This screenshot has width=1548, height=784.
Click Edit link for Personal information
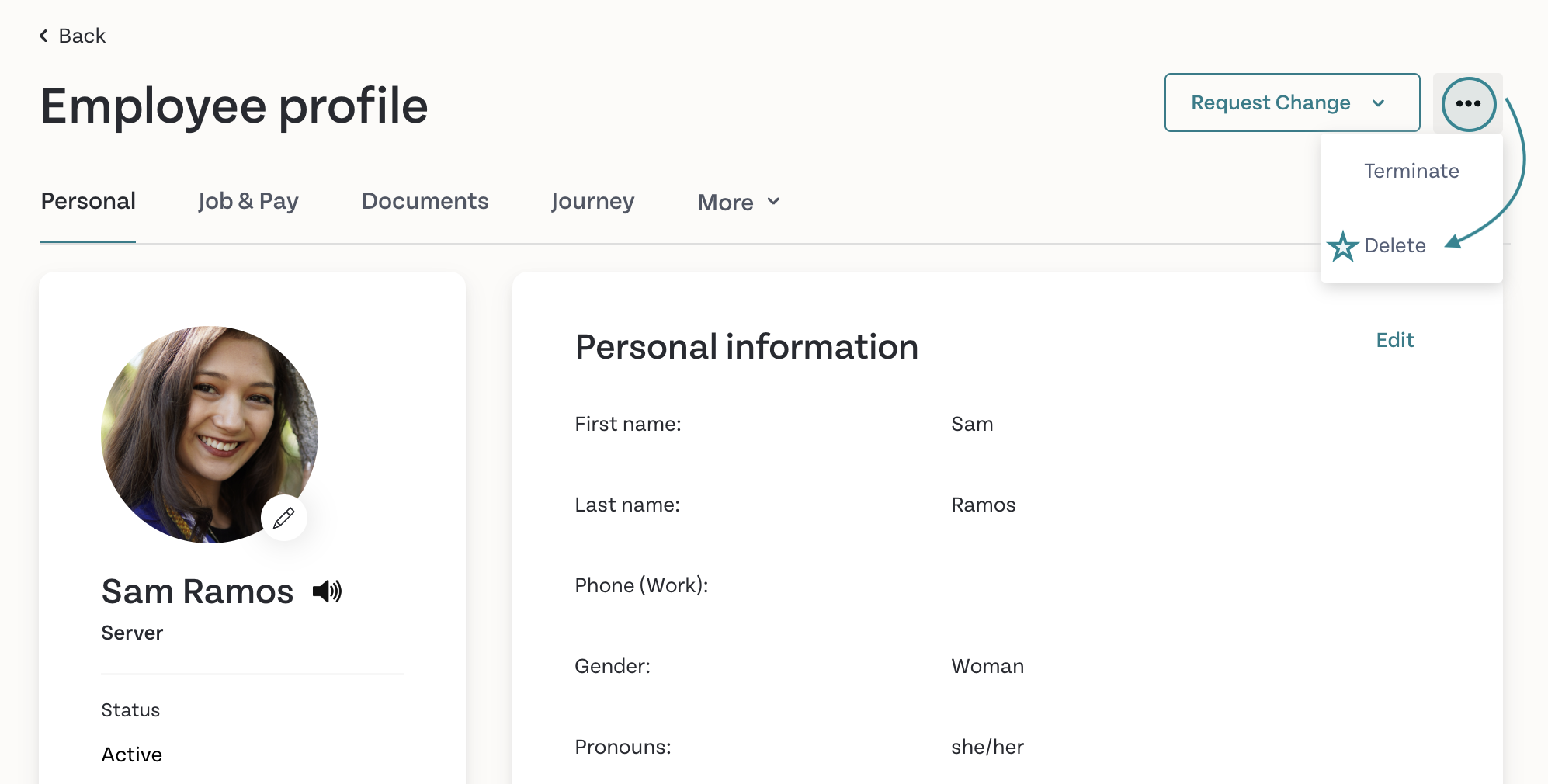point(1395,340)
